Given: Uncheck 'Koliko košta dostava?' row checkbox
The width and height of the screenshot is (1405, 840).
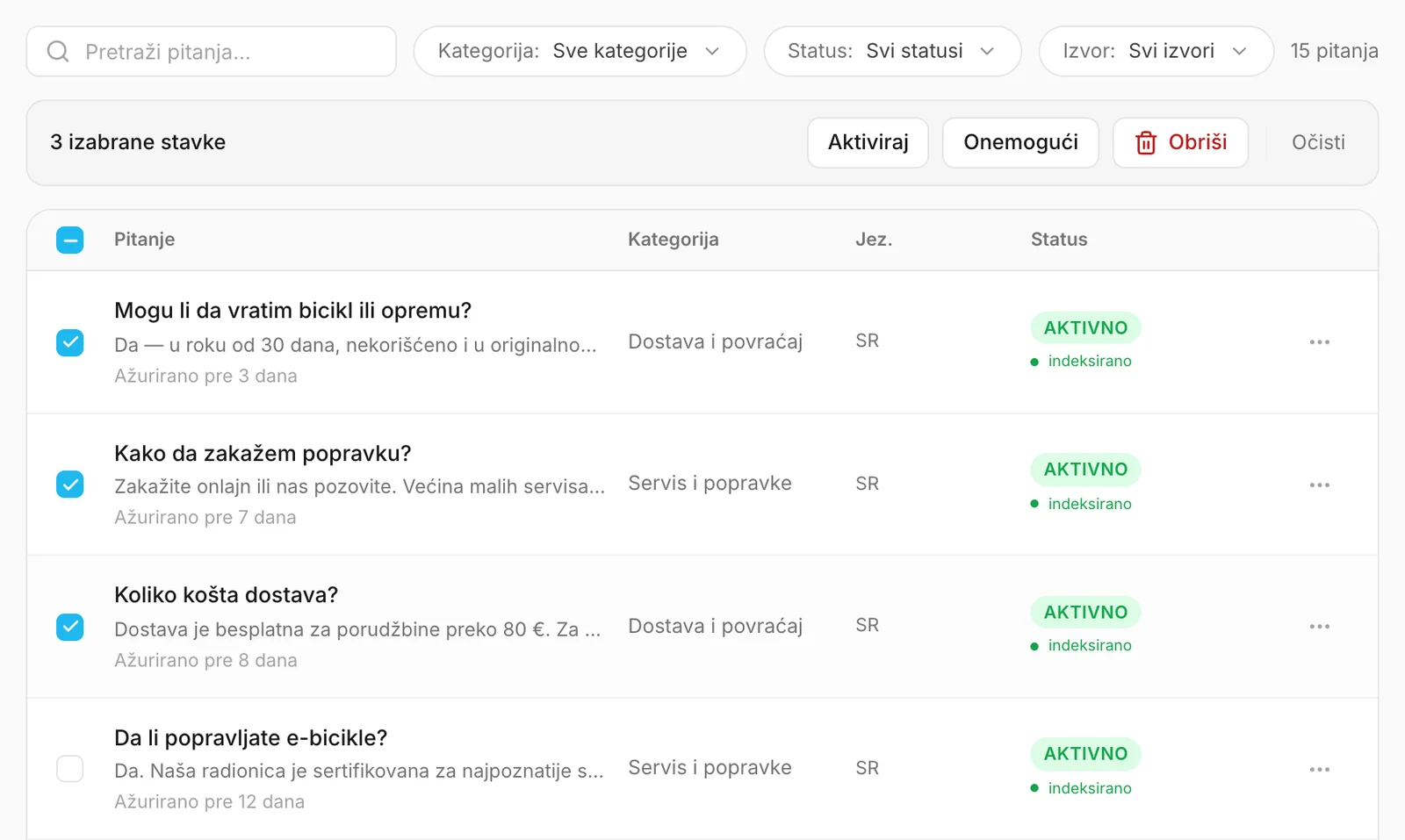Looking at the screenshot, I should [70, 627].
